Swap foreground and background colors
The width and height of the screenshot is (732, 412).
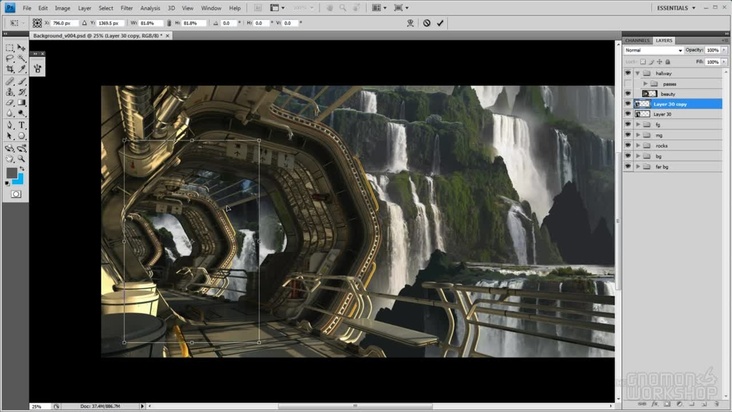coord(22,169)
